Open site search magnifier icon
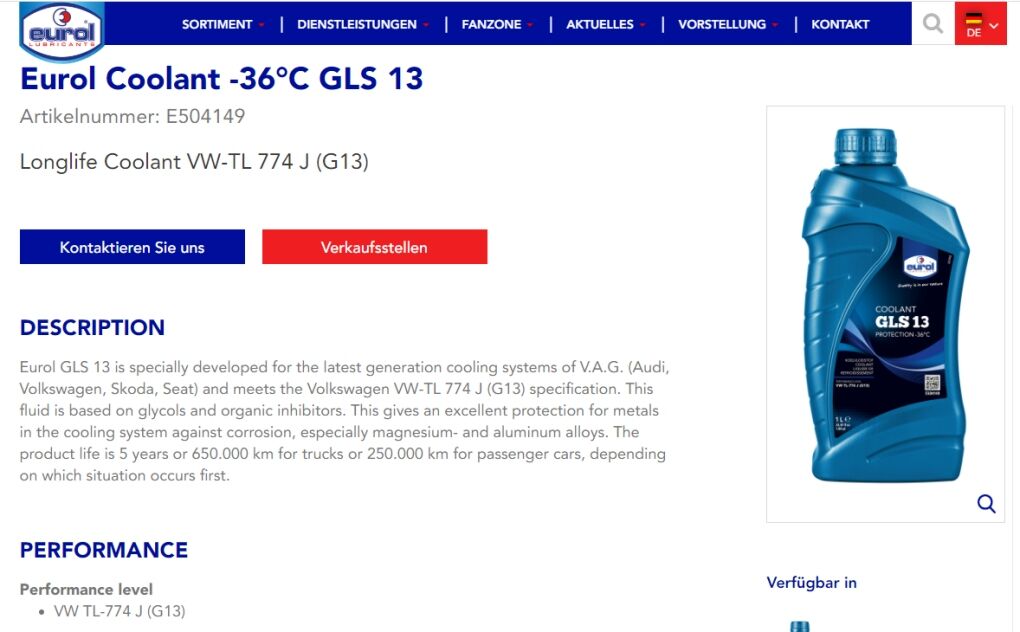This screenshot has width=1020, height=632. (x=933, y=23)
